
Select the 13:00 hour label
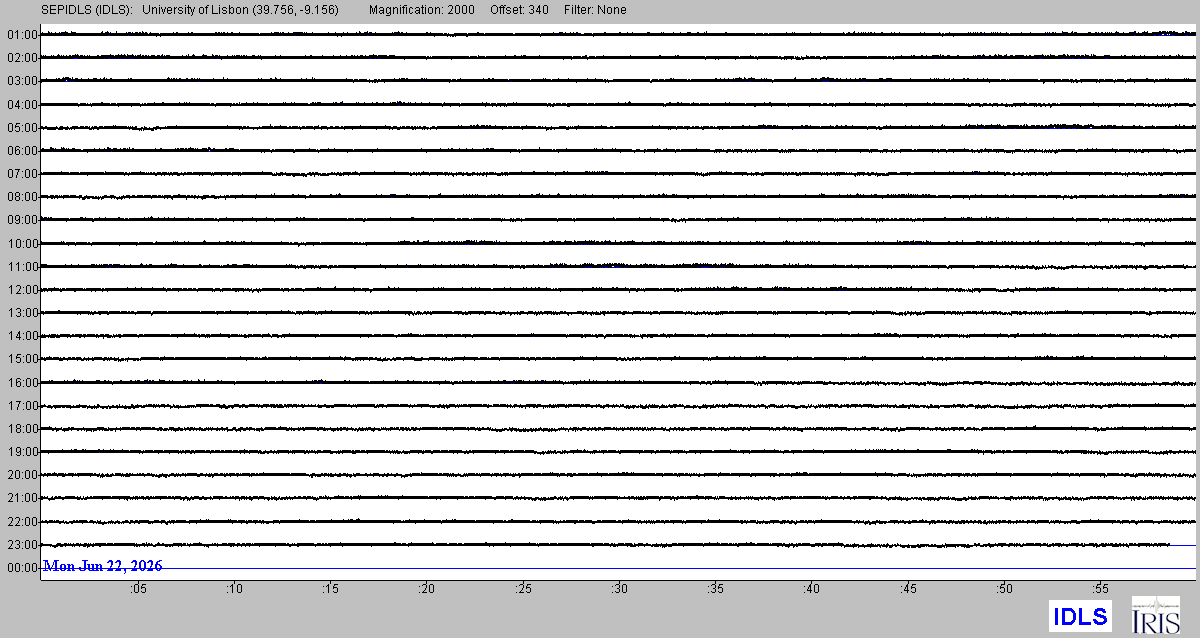(x=22, y=313)
